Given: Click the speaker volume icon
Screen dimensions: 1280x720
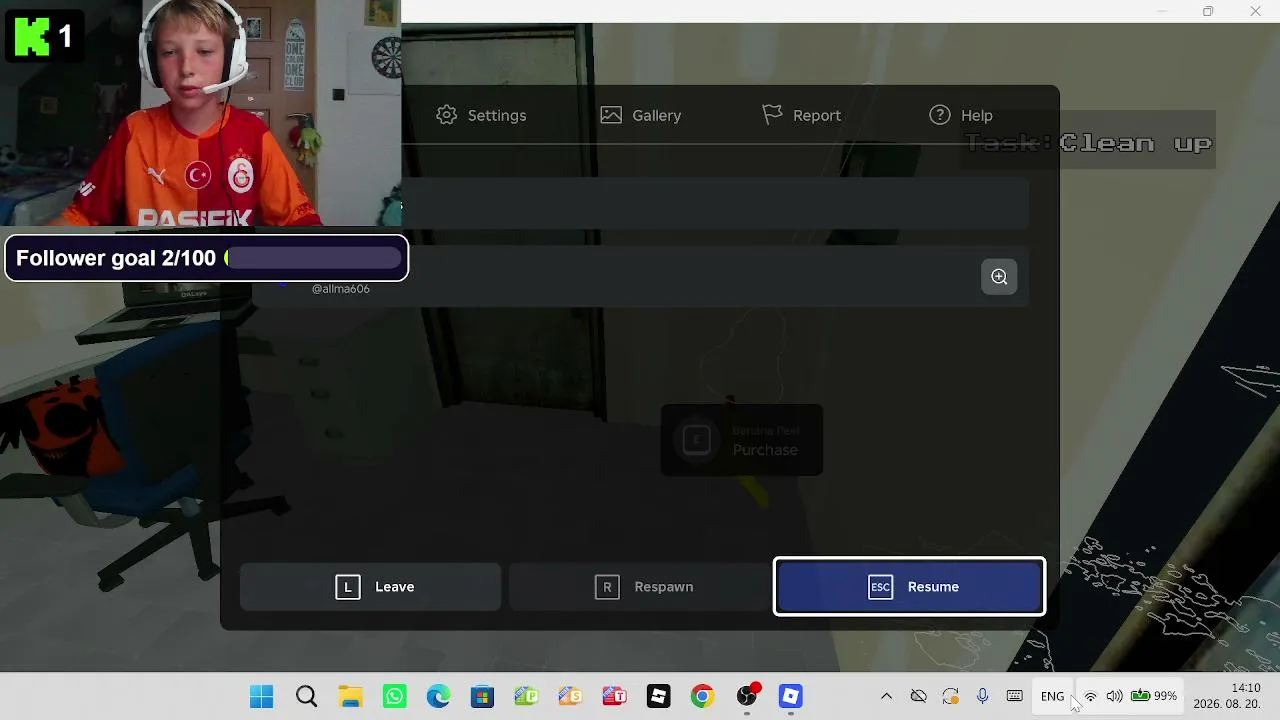Looking at the screenshot, I should click(x=1114, y=696).
